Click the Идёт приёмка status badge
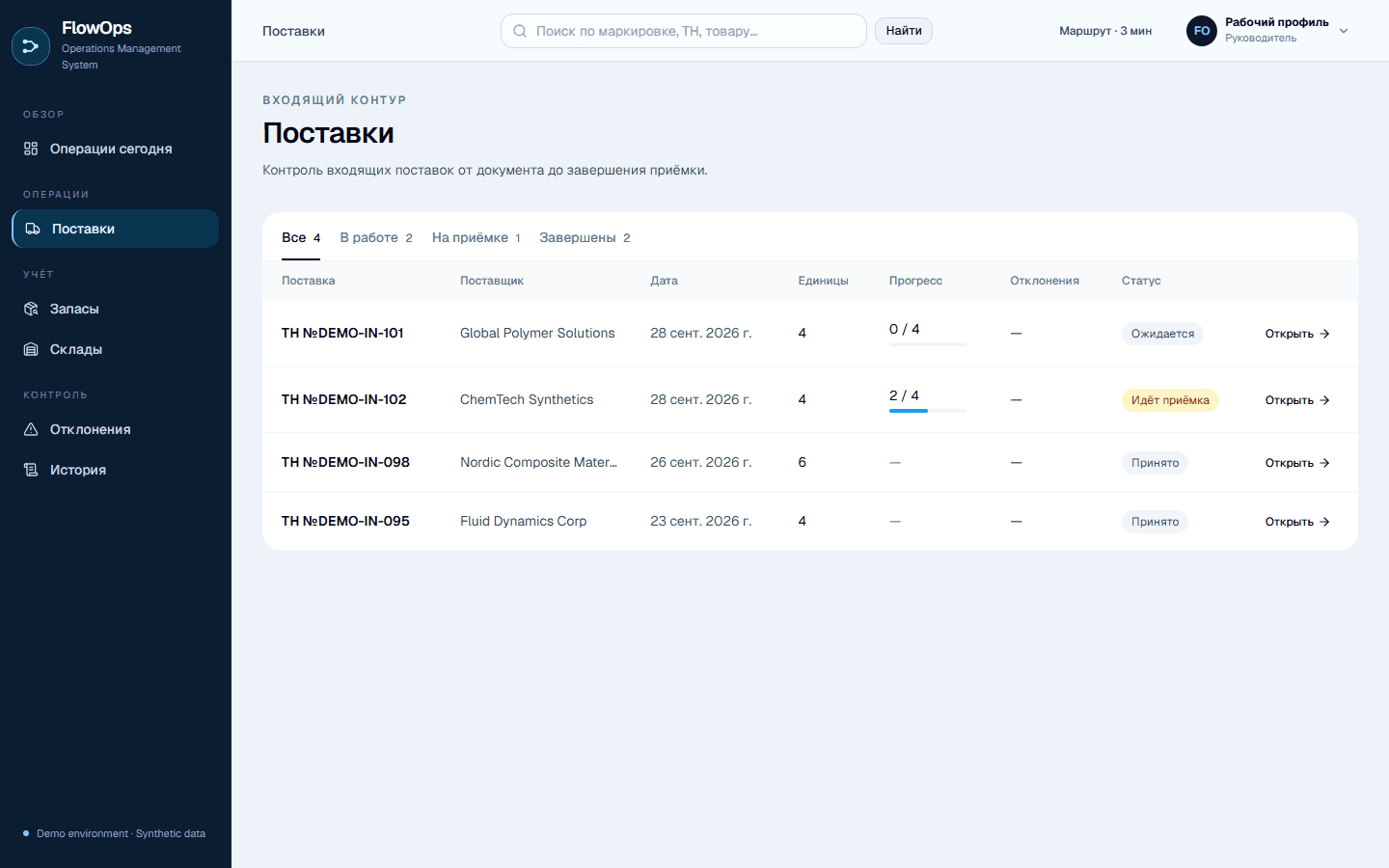The height and width of the screenshot is (868, 1389). [1170, 400]
